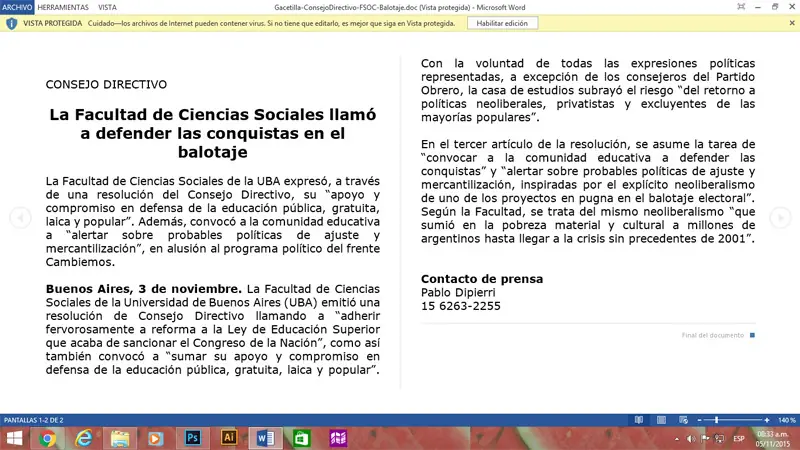
Task: Go to the next screen arrow
Action: [780, 218]
